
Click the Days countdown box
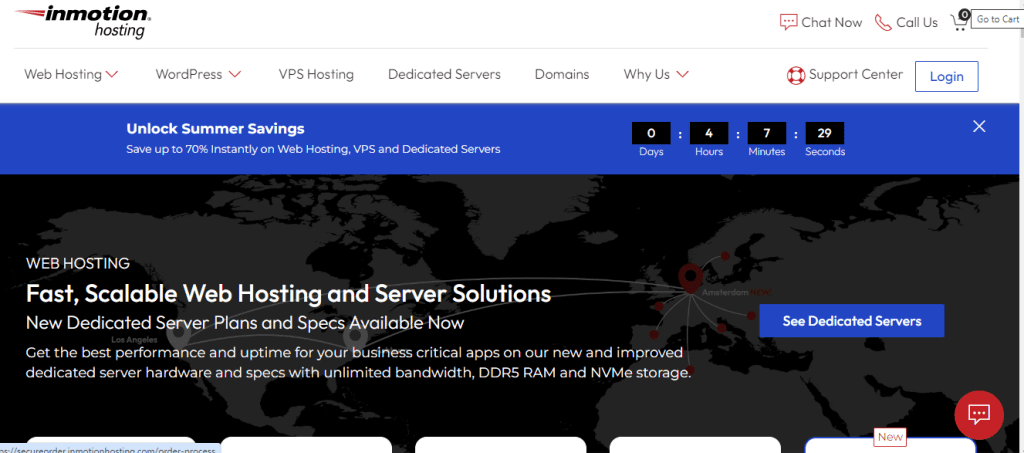tap(650, 133)
